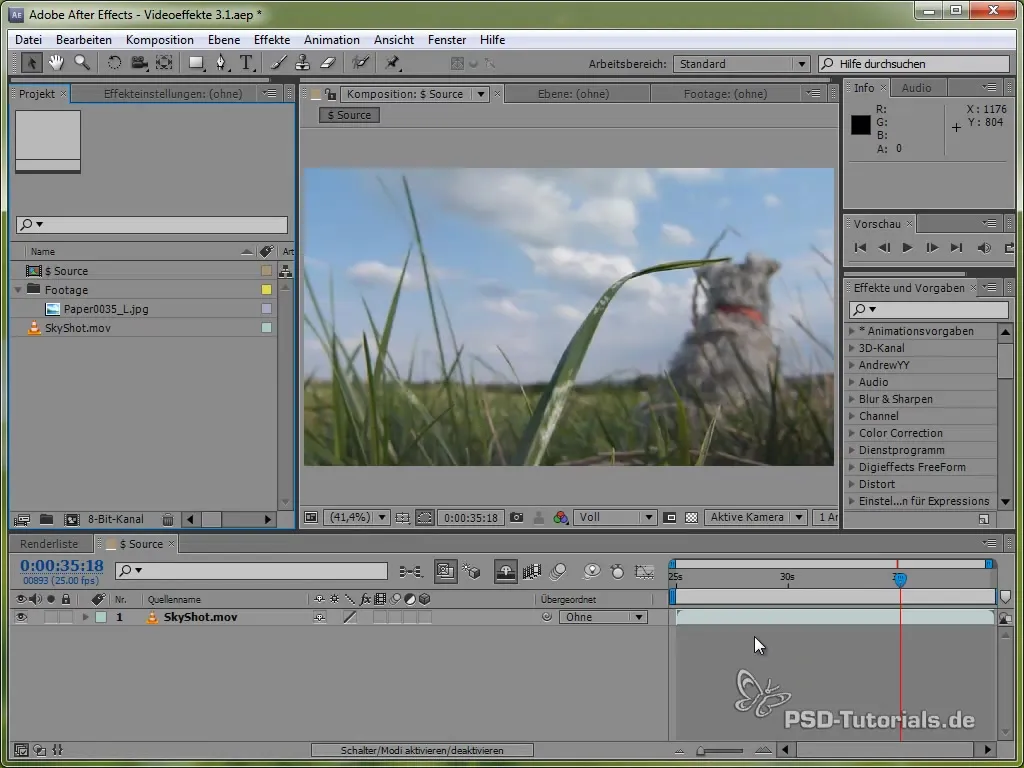Screen dimensions: 1024x768
Task: Take a snapshot with the camera icon
Action: coord(517,517)
